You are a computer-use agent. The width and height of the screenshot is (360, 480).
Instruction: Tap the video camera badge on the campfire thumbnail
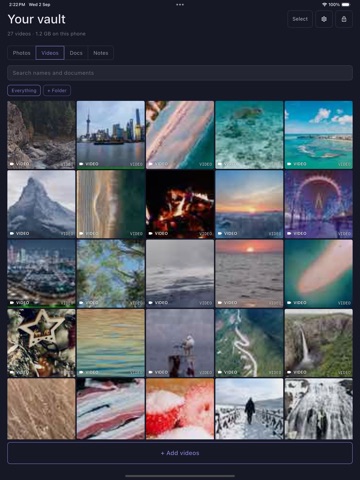click(158, 233)
